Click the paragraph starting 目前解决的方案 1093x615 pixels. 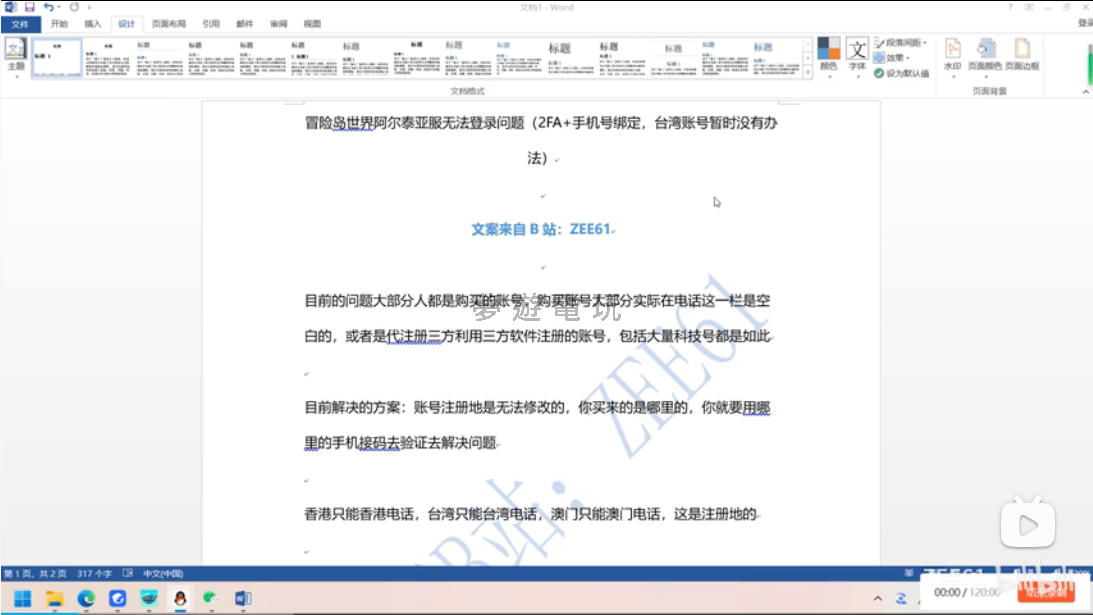(537, 425)
